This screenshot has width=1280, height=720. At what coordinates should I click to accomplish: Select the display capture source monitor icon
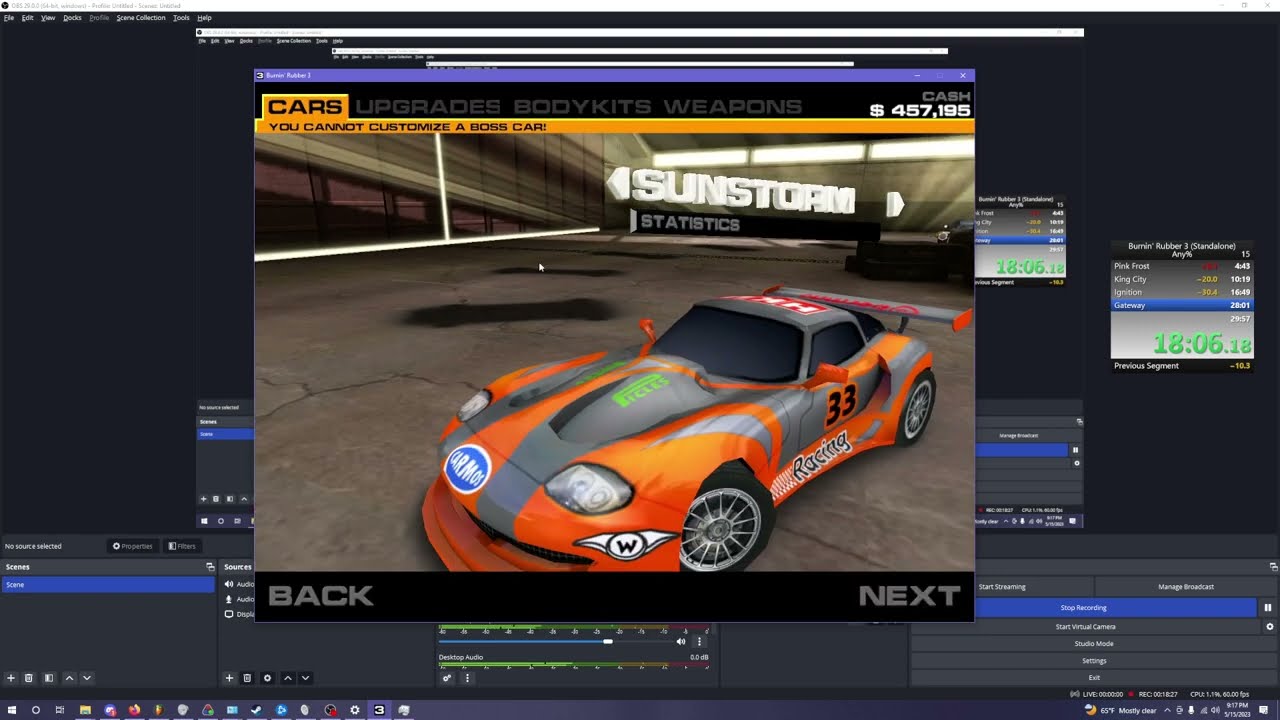229,614
